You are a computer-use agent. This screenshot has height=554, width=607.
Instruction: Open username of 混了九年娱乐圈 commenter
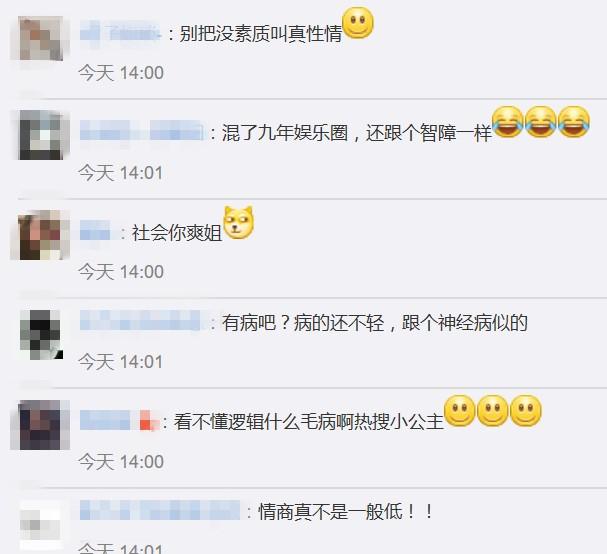tap(142, 130)
